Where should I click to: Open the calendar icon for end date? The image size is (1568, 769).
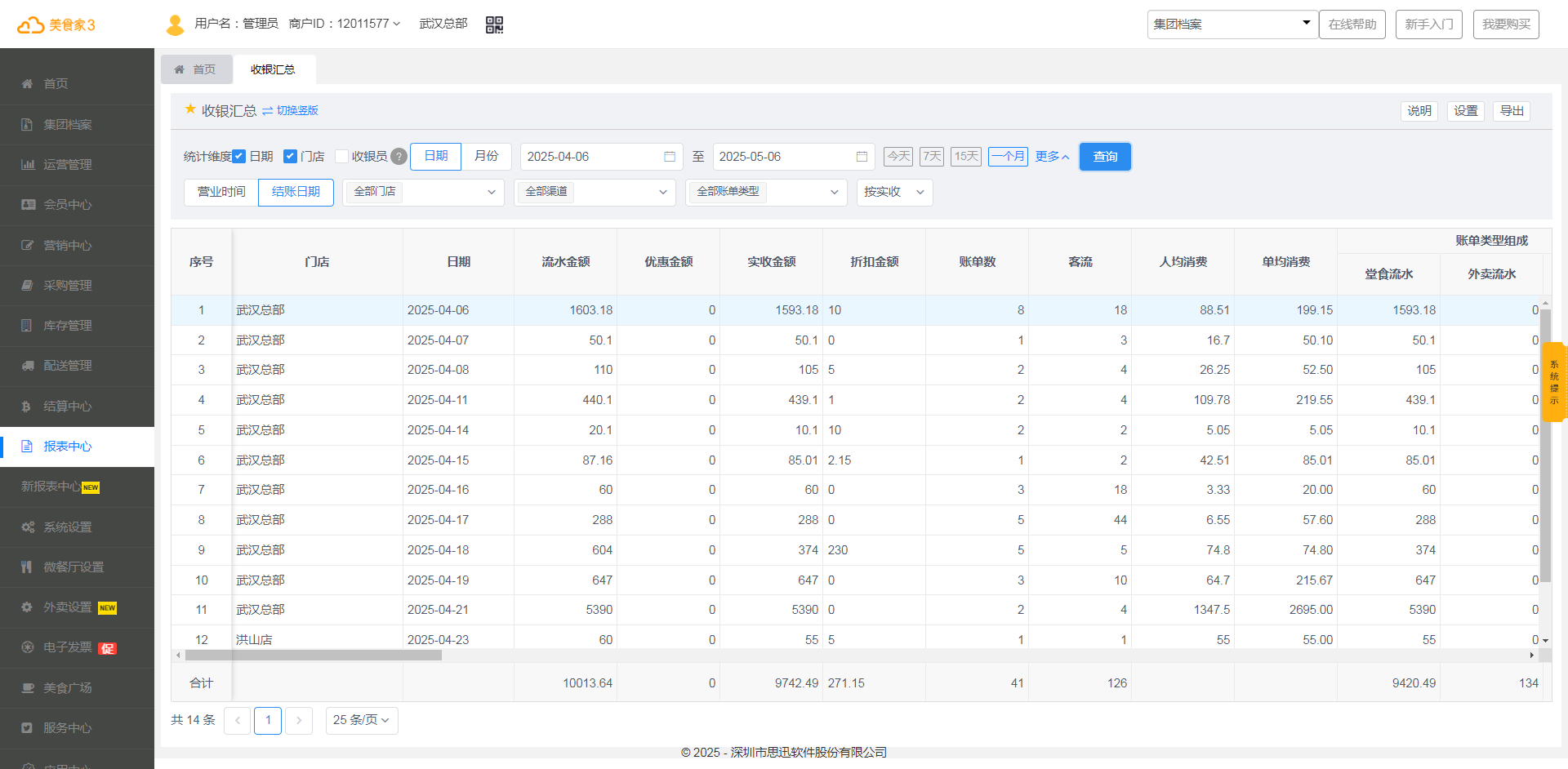tap(862, 157)
